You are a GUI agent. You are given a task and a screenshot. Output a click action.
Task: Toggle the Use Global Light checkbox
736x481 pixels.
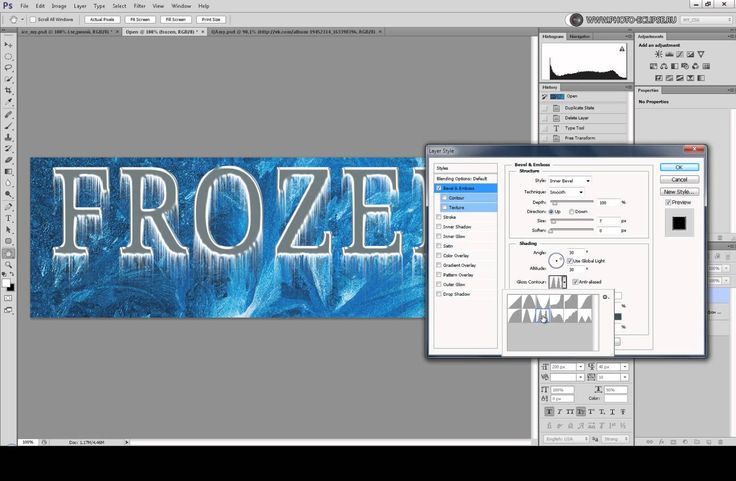tap(570, 261)
